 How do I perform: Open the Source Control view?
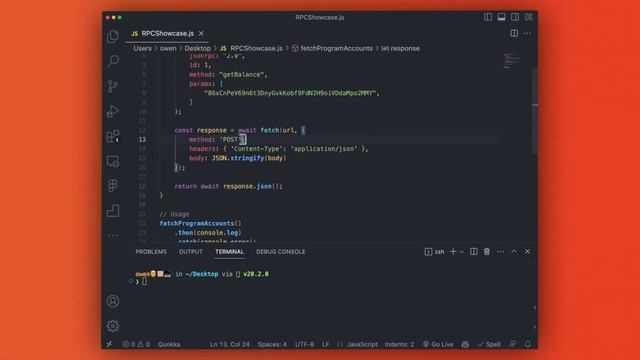[x=113, y=86]
